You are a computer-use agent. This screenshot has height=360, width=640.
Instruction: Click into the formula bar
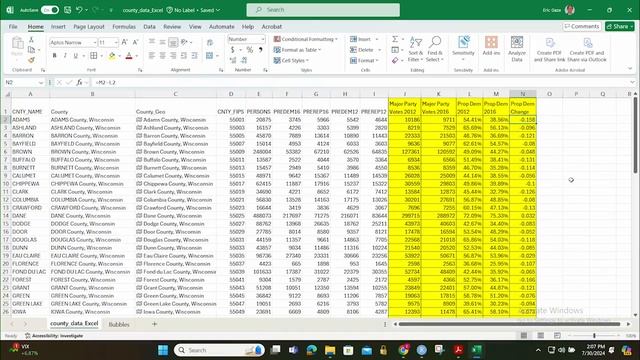(361, 82)
